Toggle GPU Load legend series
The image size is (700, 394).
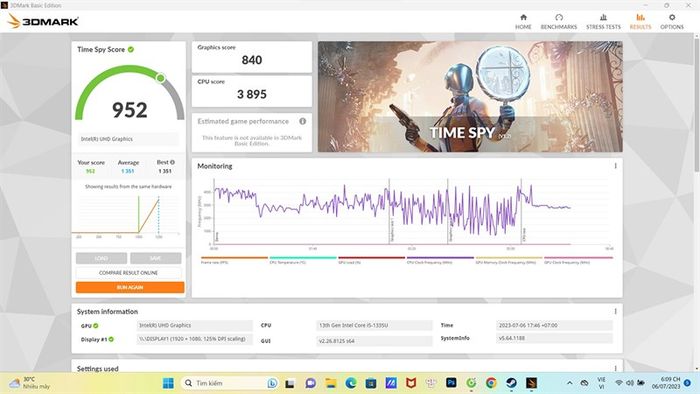(x=371, y=260)
